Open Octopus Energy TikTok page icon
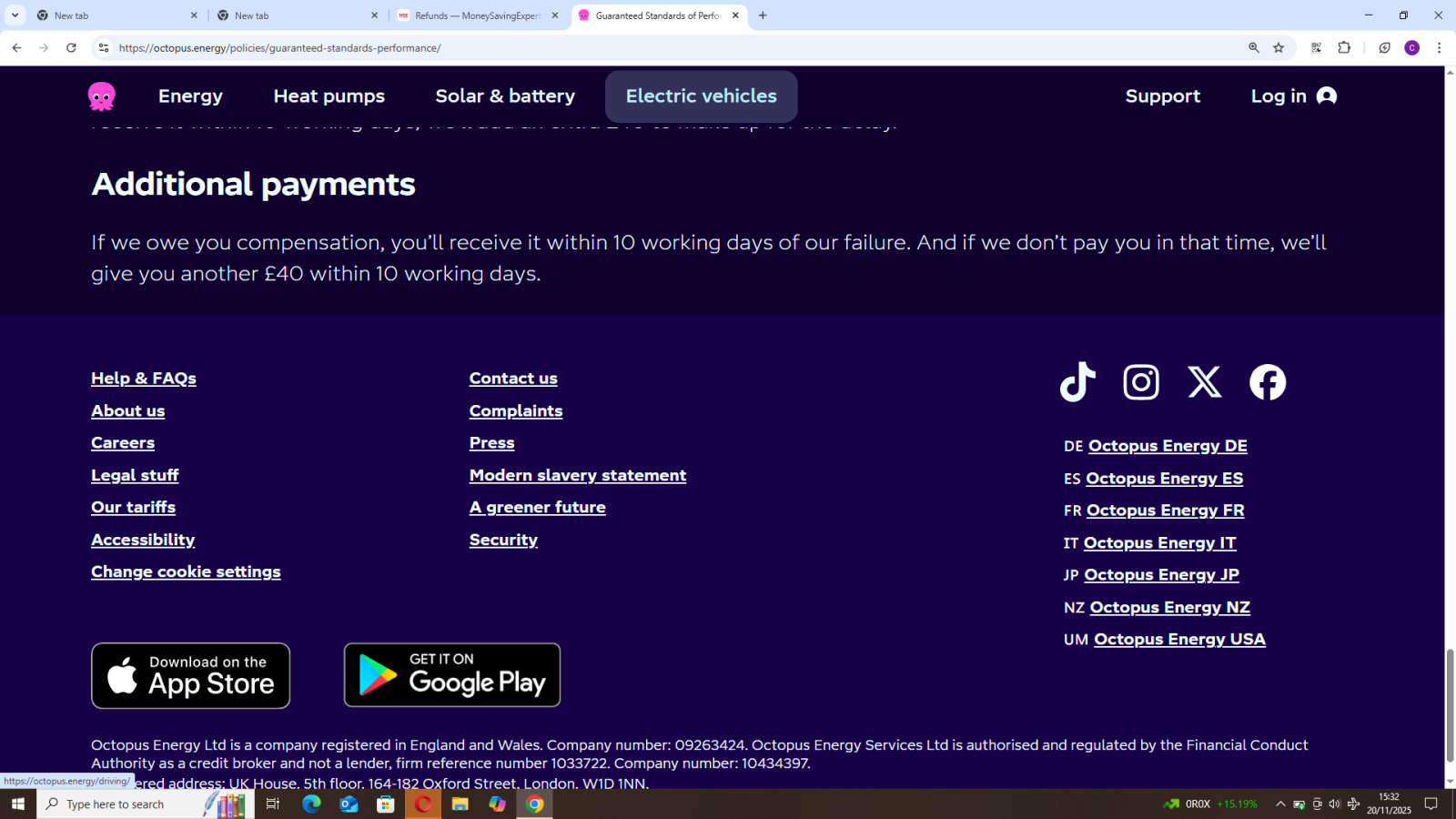 coord(1077,382)
